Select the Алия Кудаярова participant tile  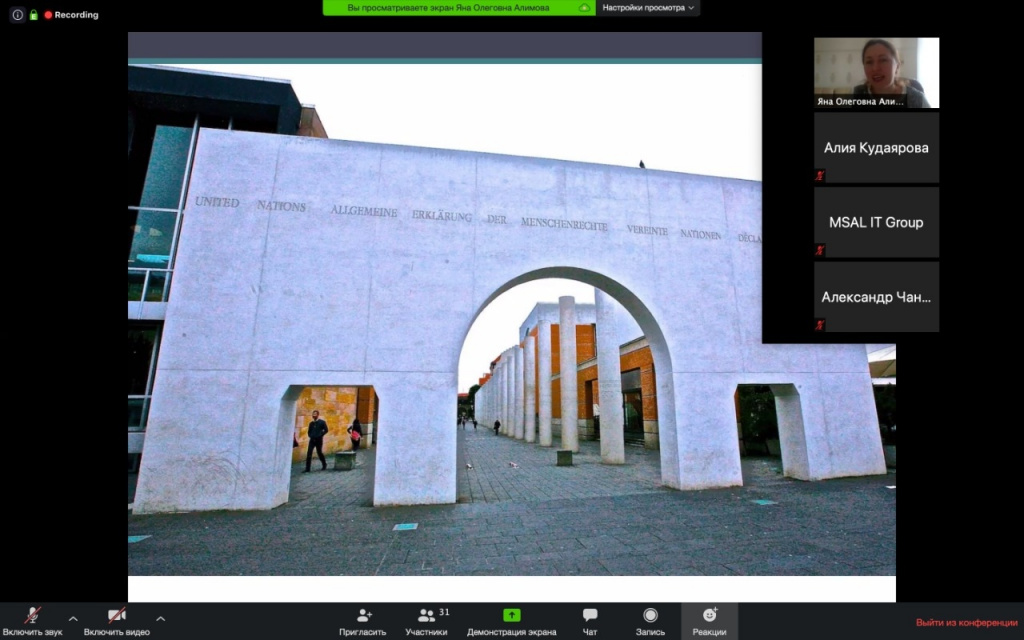coord(876,148)
